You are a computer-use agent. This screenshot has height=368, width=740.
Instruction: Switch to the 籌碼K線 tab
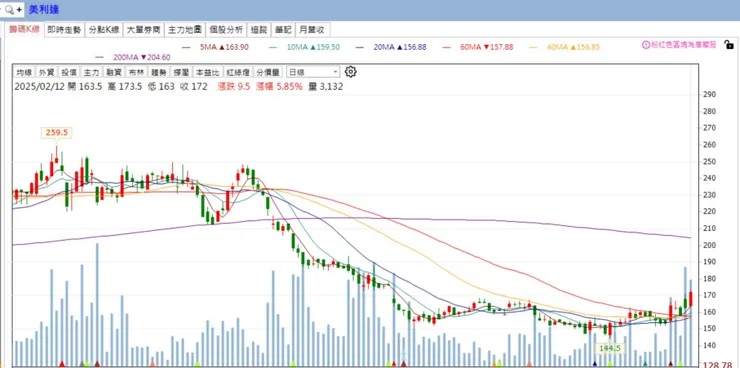coord(25,30)
